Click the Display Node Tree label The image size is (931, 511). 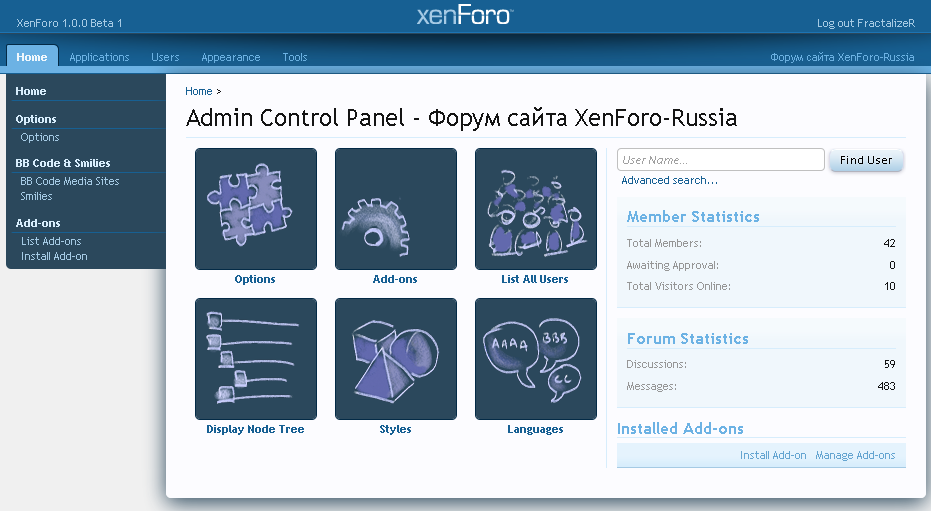tap(255, 429)
